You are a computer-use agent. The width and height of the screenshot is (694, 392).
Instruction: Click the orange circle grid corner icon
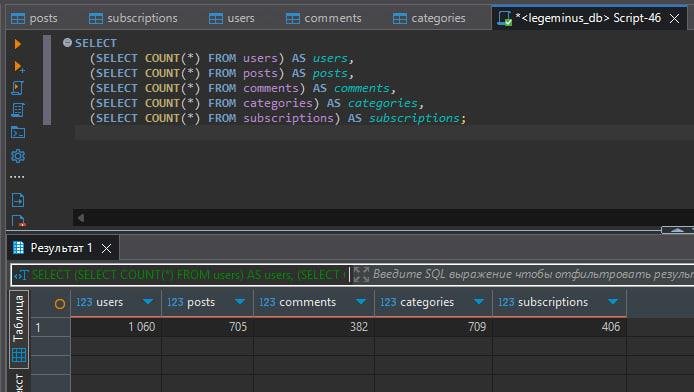pyautogui.click(x=60, y=304)
